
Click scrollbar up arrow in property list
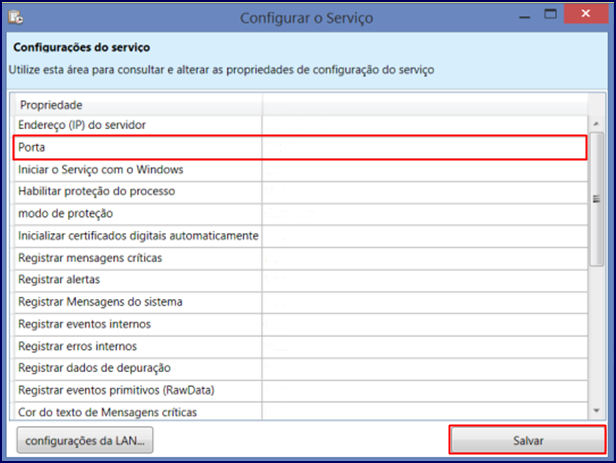point(596,124)
